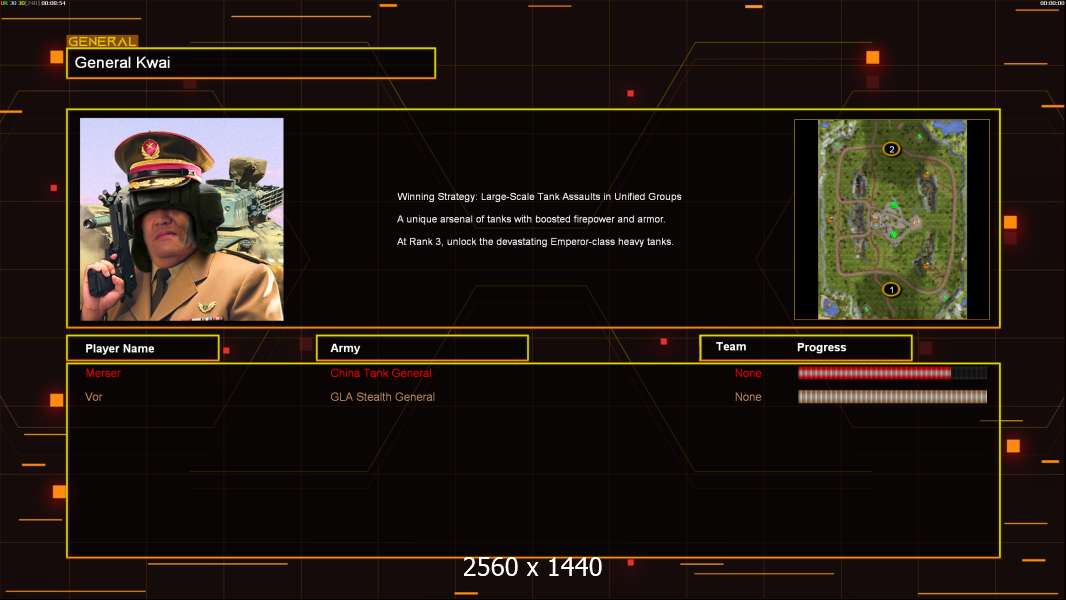Click start position marker 1 on minimap
This screenshot has height=600, width=1066.
(x=891, y=289)
